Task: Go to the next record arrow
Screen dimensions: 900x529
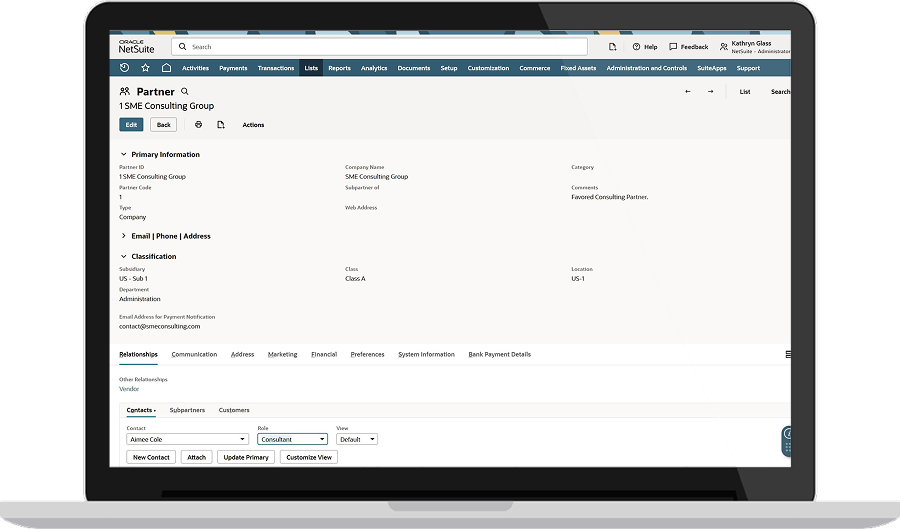Action: click(710, 91)
